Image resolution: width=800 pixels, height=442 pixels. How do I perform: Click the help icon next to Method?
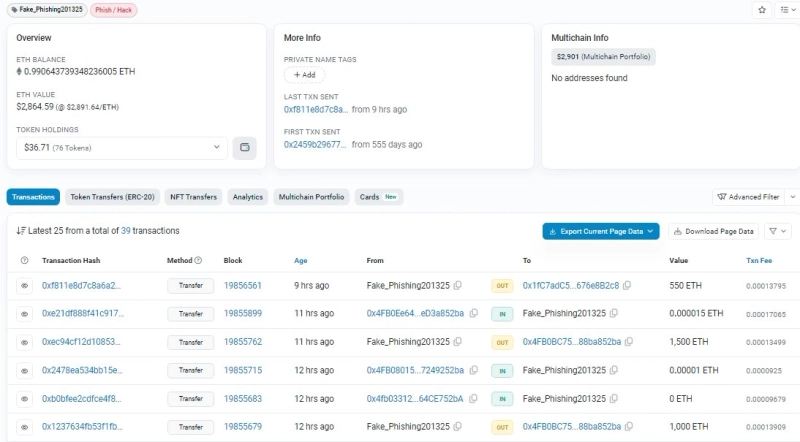click(x=198, y=261)
